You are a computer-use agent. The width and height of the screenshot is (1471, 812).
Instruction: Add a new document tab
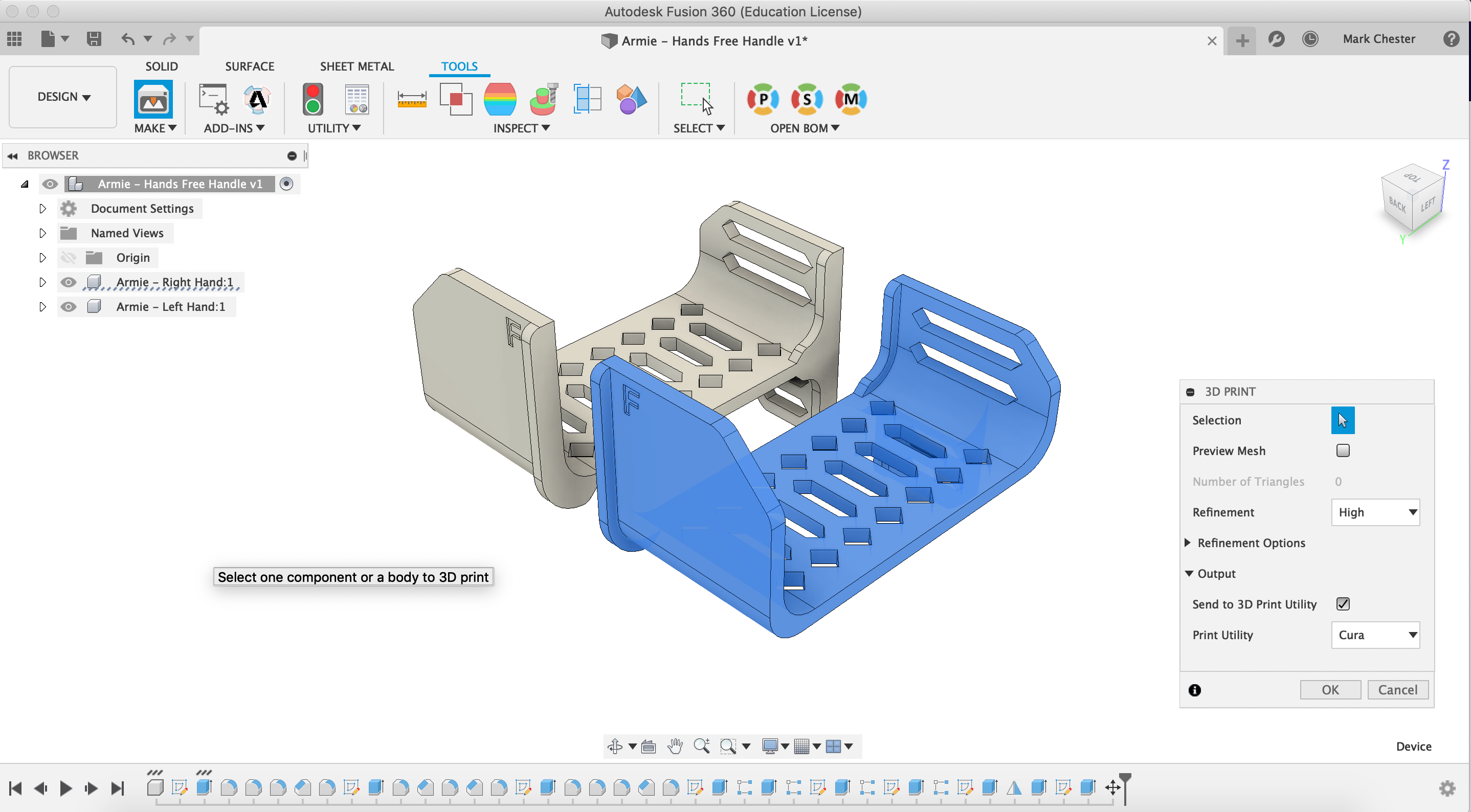pyautogui.click(x=1242, y=40)
